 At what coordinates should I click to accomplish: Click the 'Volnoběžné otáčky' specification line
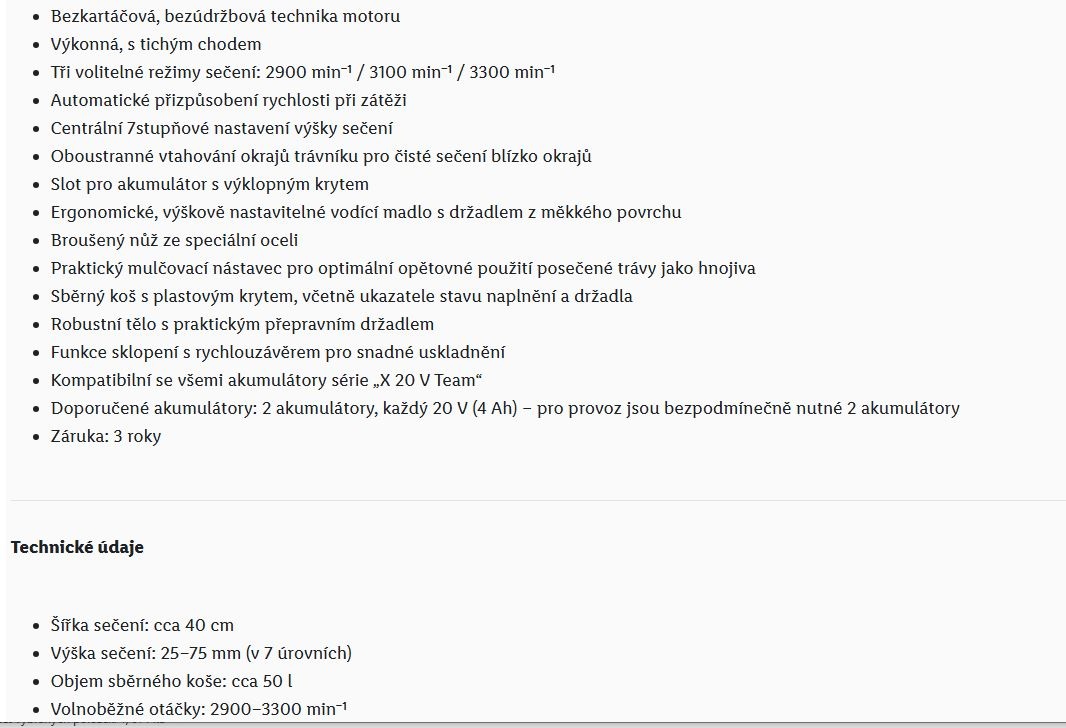click(198, 709)
